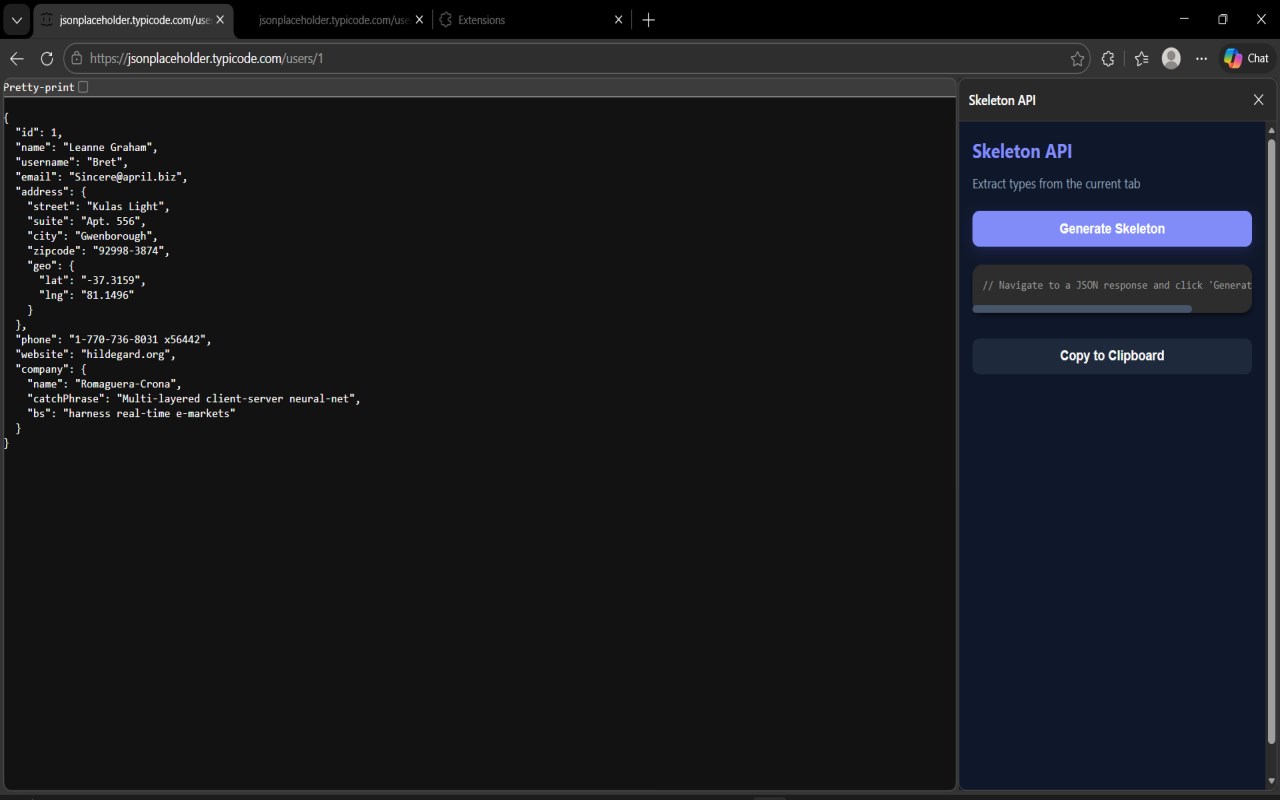Click the "harness real-time e-markets" text
Image resolution: width=1280 pixels, height=800 pixels.
[149, 413]
